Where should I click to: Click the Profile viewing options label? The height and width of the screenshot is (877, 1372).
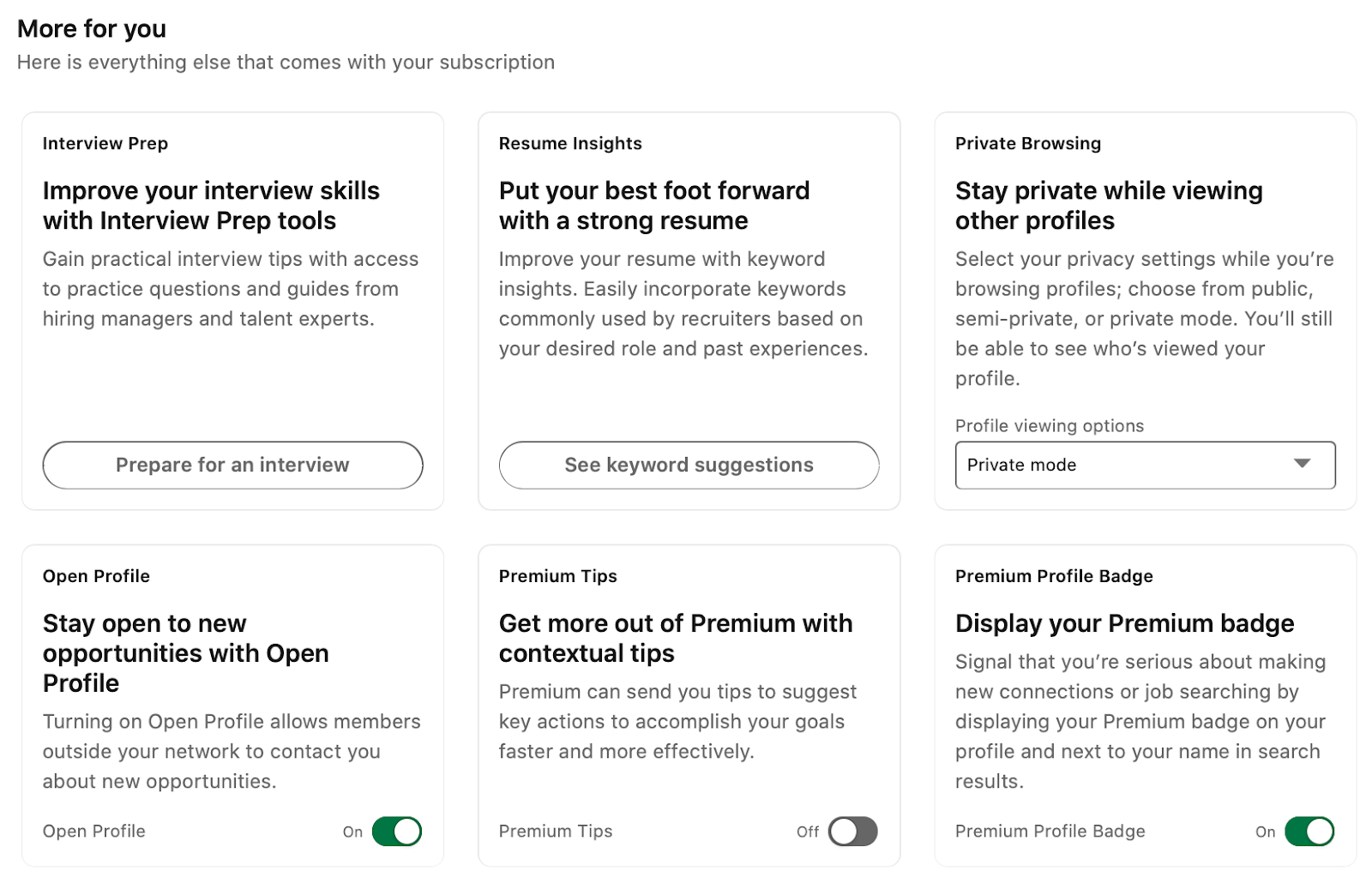tap(1049, 426)
